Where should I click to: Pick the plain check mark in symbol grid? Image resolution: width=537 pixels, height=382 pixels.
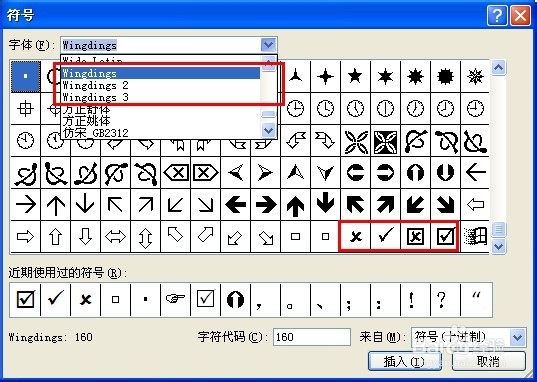(386, 236)
